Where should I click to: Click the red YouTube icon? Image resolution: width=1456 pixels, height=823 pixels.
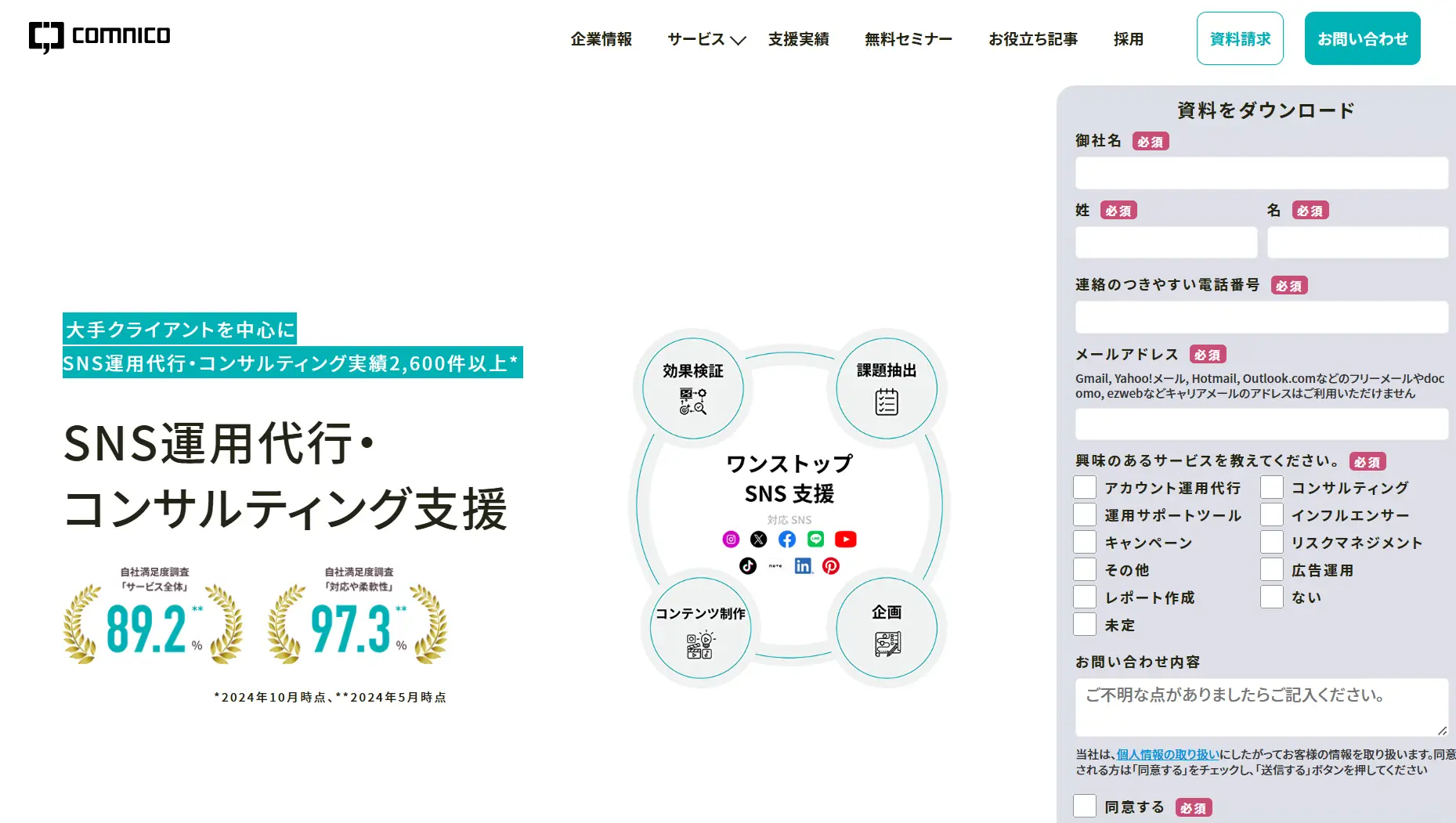[845, 539]
